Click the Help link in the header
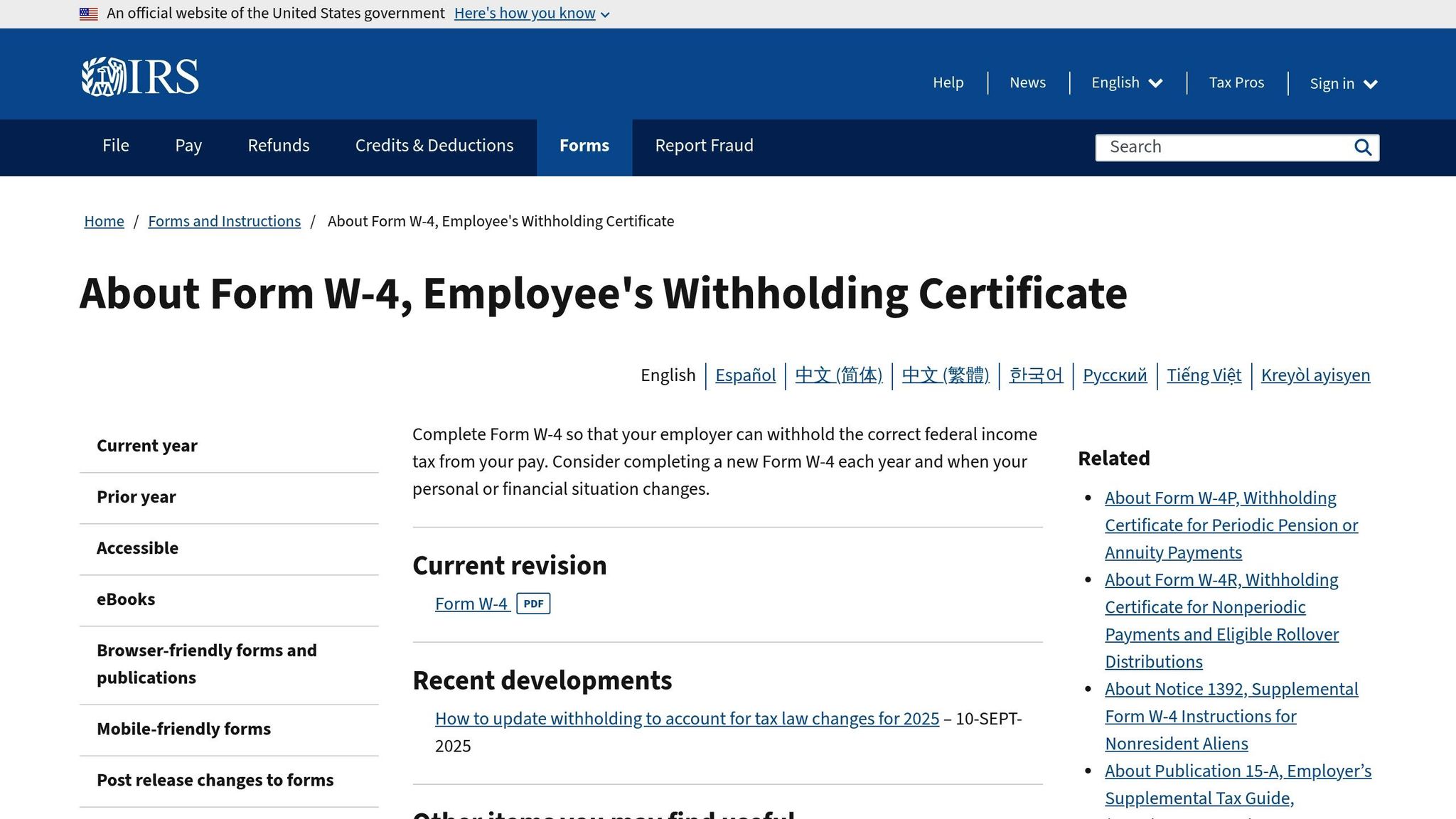This screenshot has width=1456, height=819. pos(948,82)
